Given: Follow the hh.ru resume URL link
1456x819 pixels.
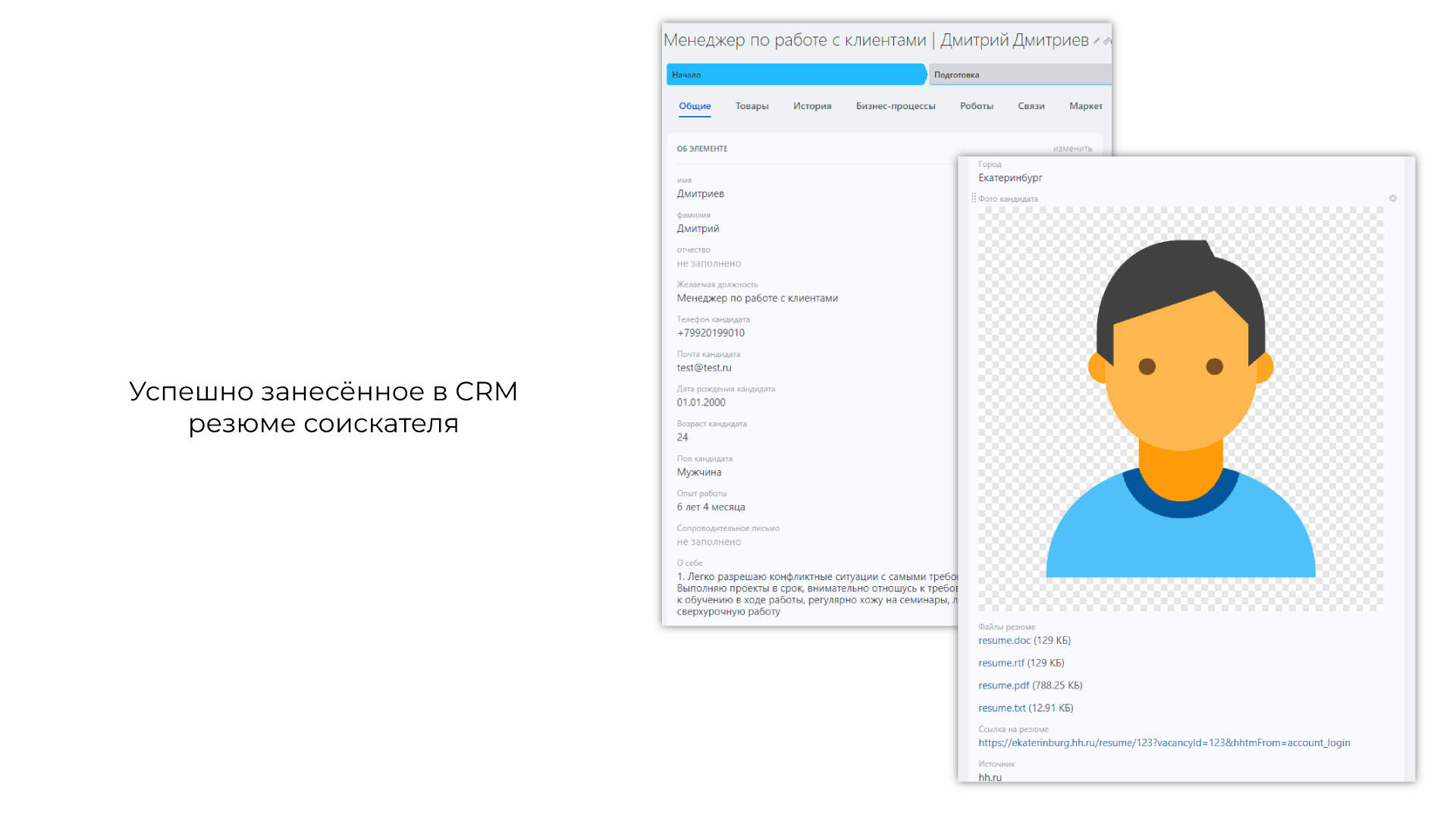Looking at the screenshot, I should 1163,743.
